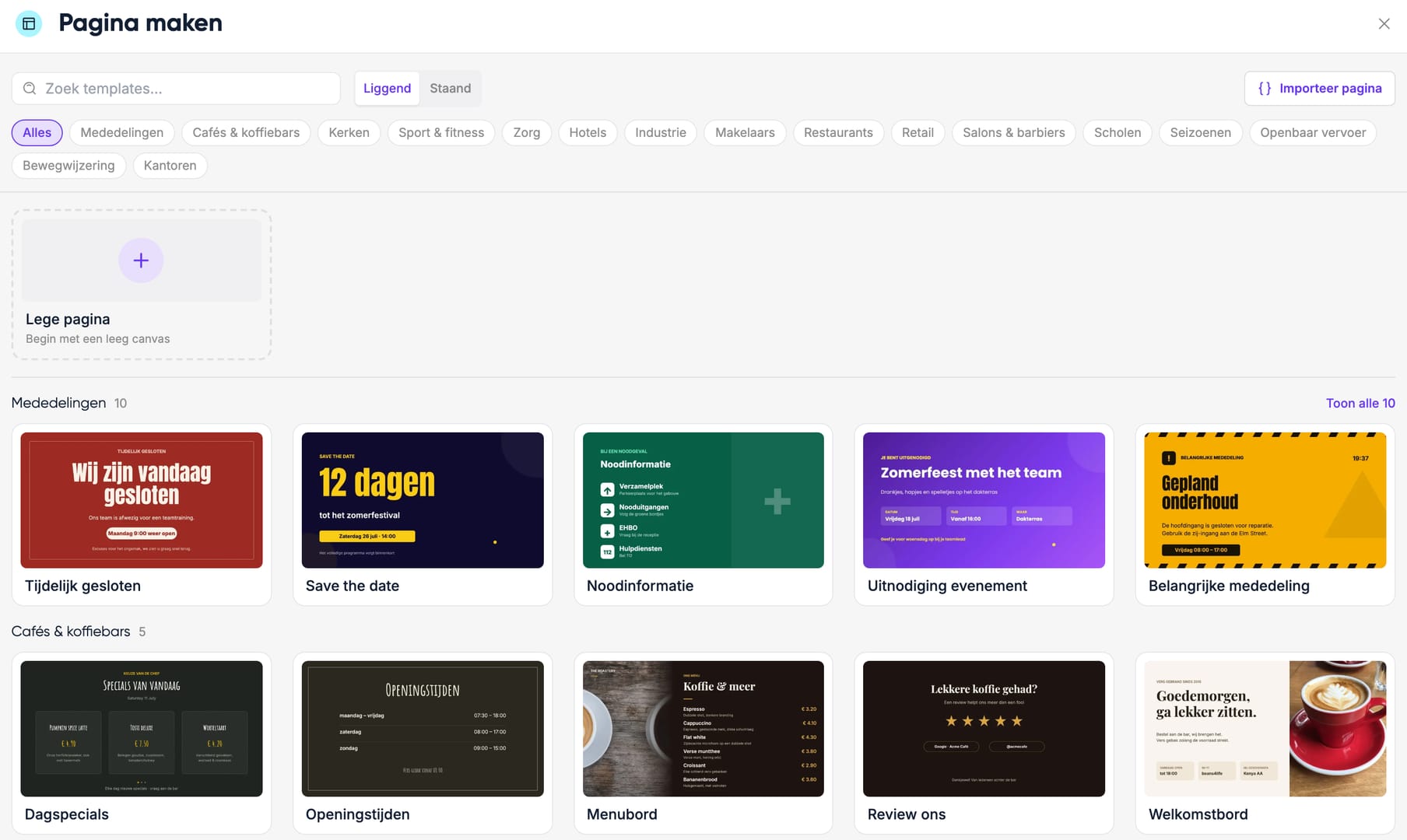The height and width of the screenshot is (840, 1407).
Task: Pick the Save the date template
Action: (423, 515)
